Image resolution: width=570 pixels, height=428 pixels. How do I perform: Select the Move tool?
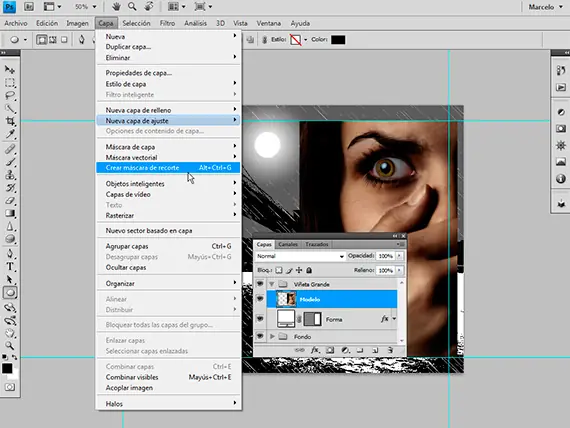click(x=10, y=69)
